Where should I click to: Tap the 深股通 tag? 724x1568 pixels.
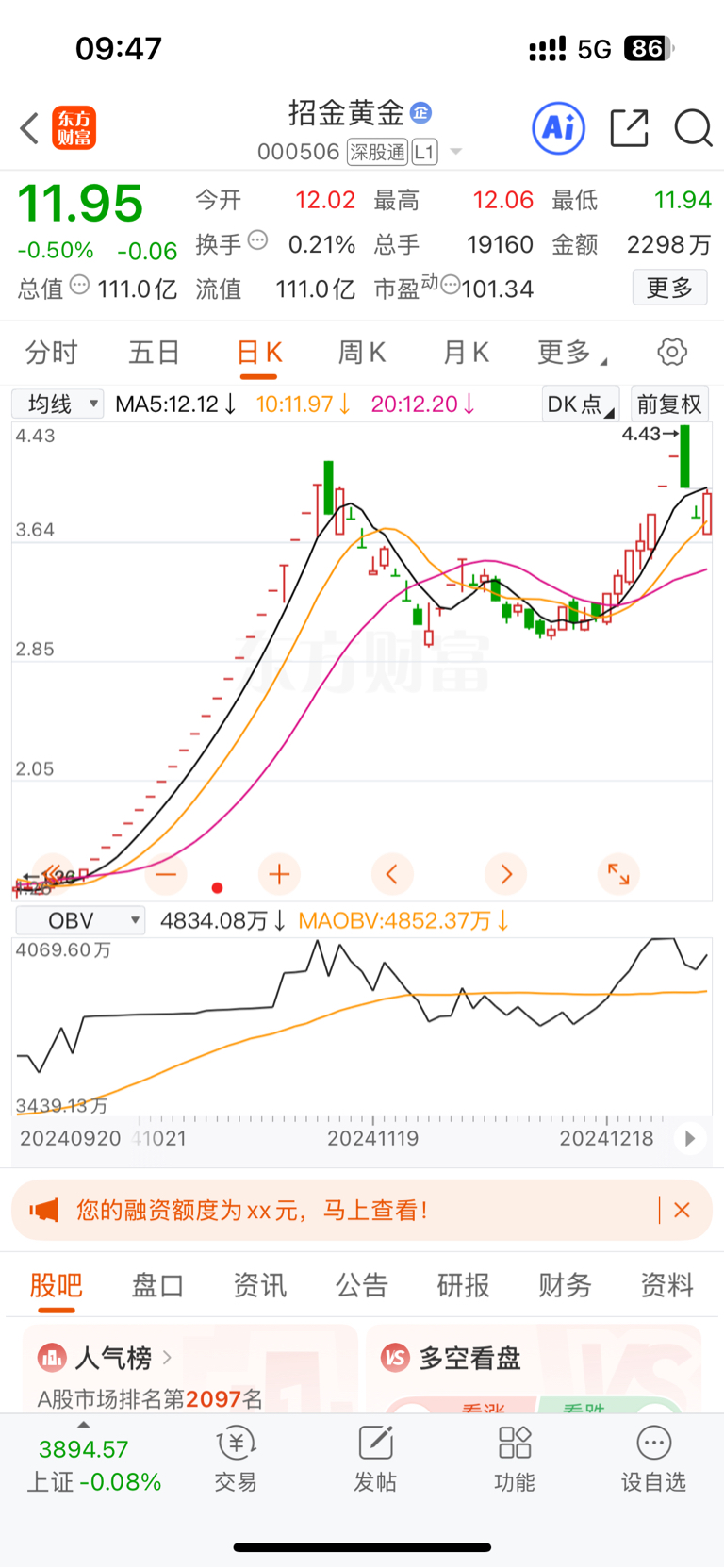377,152
